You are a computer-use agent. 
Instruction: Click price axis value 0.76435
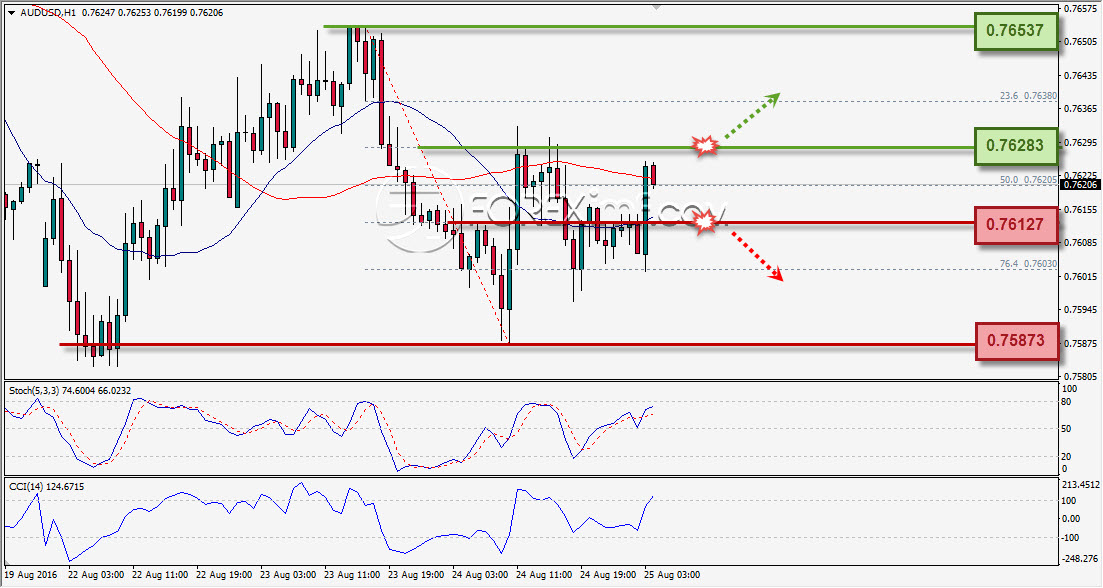pos(1081,75)
